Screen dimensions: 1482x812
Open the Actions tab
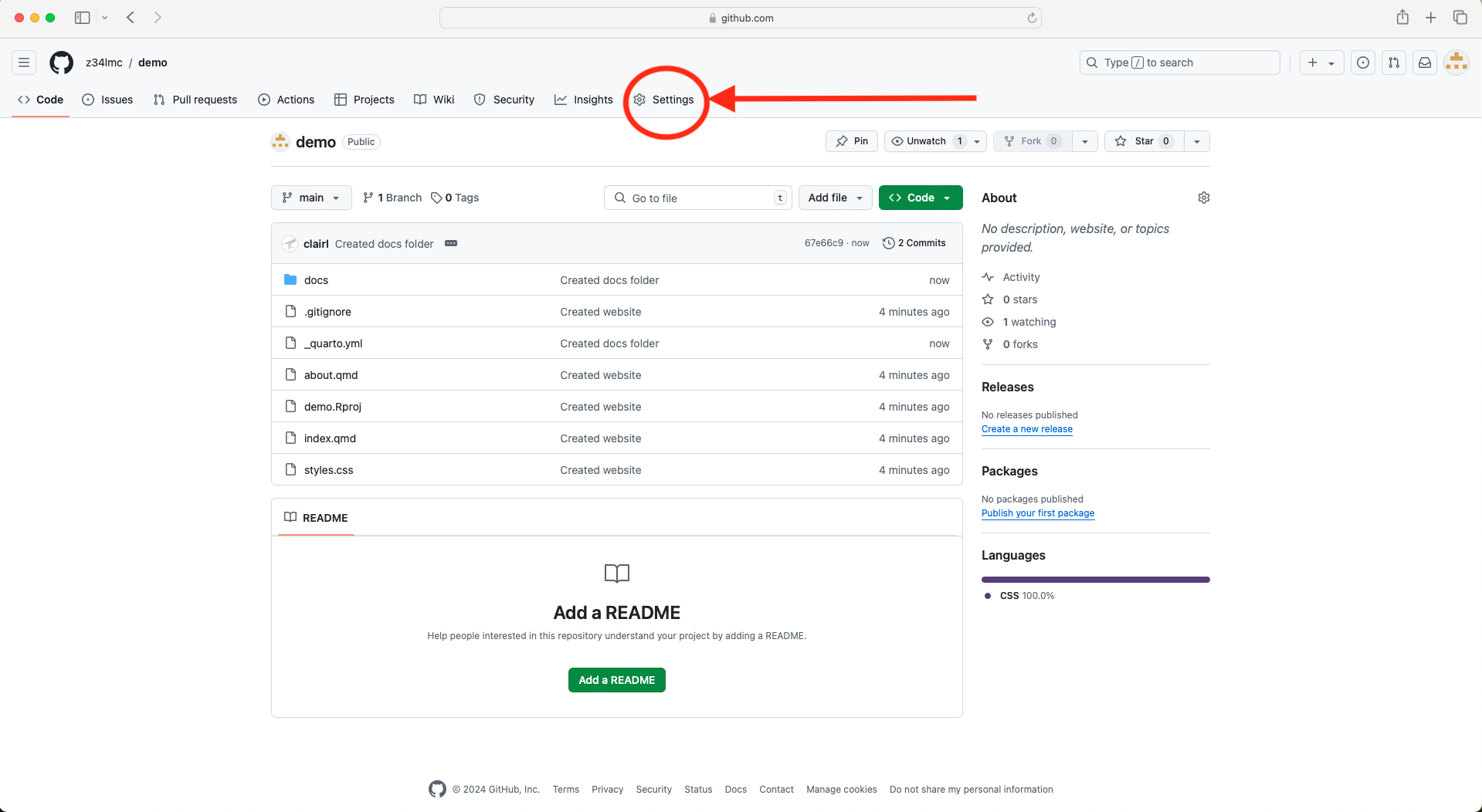point(287,100)
